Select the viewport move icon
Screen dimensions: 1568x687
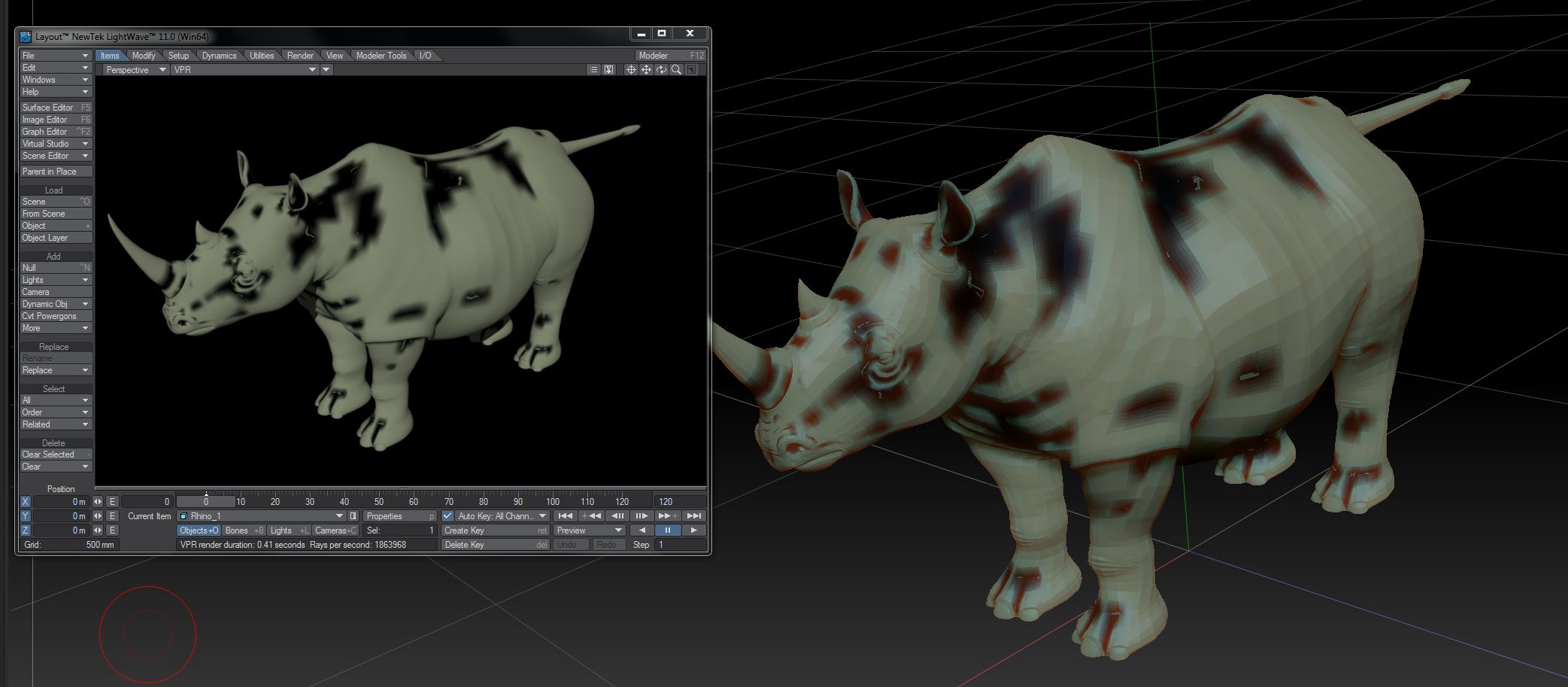(646, 70)
